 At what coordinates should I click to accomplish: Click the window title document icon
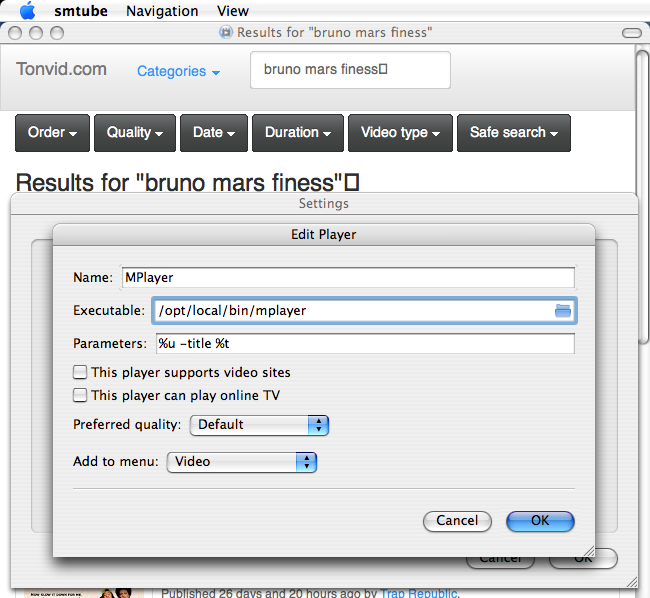tap(226, 32)
